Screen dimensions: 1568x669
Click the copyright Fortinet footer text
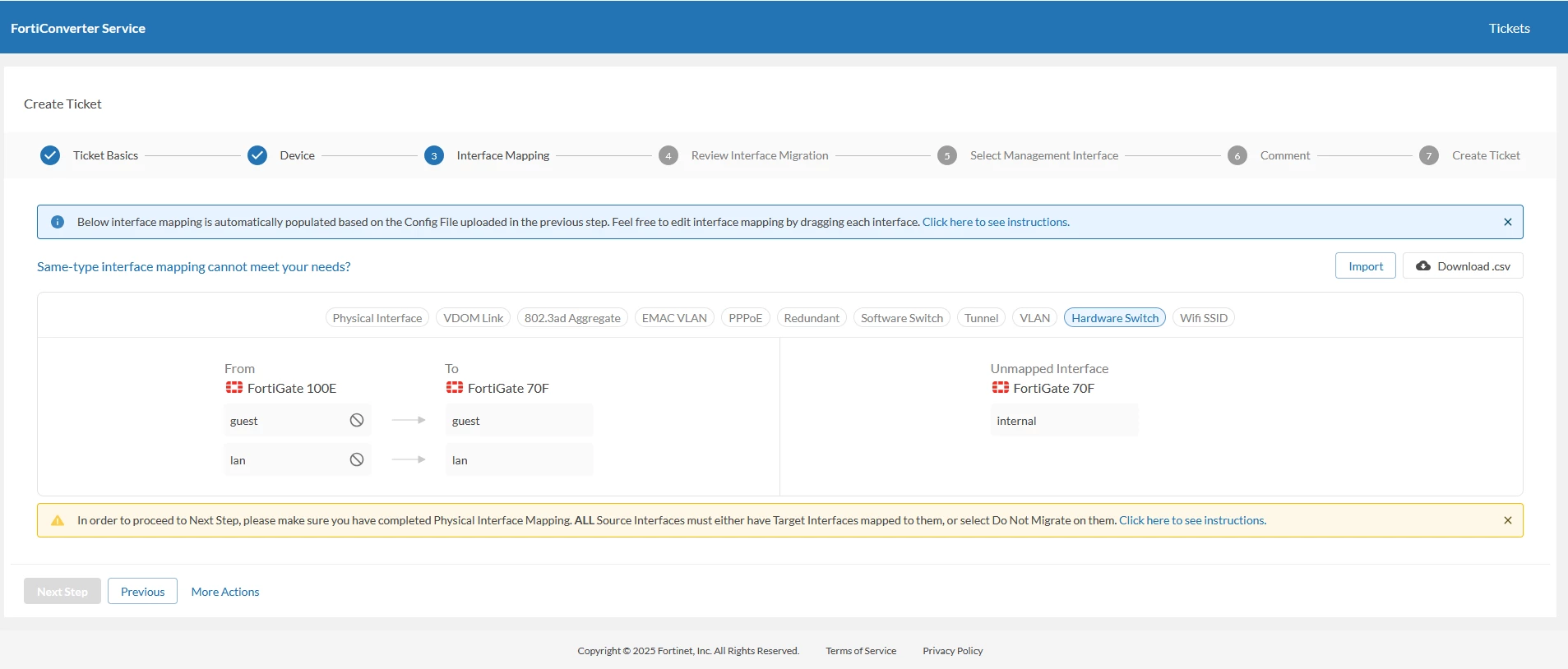tap(688, 651)
